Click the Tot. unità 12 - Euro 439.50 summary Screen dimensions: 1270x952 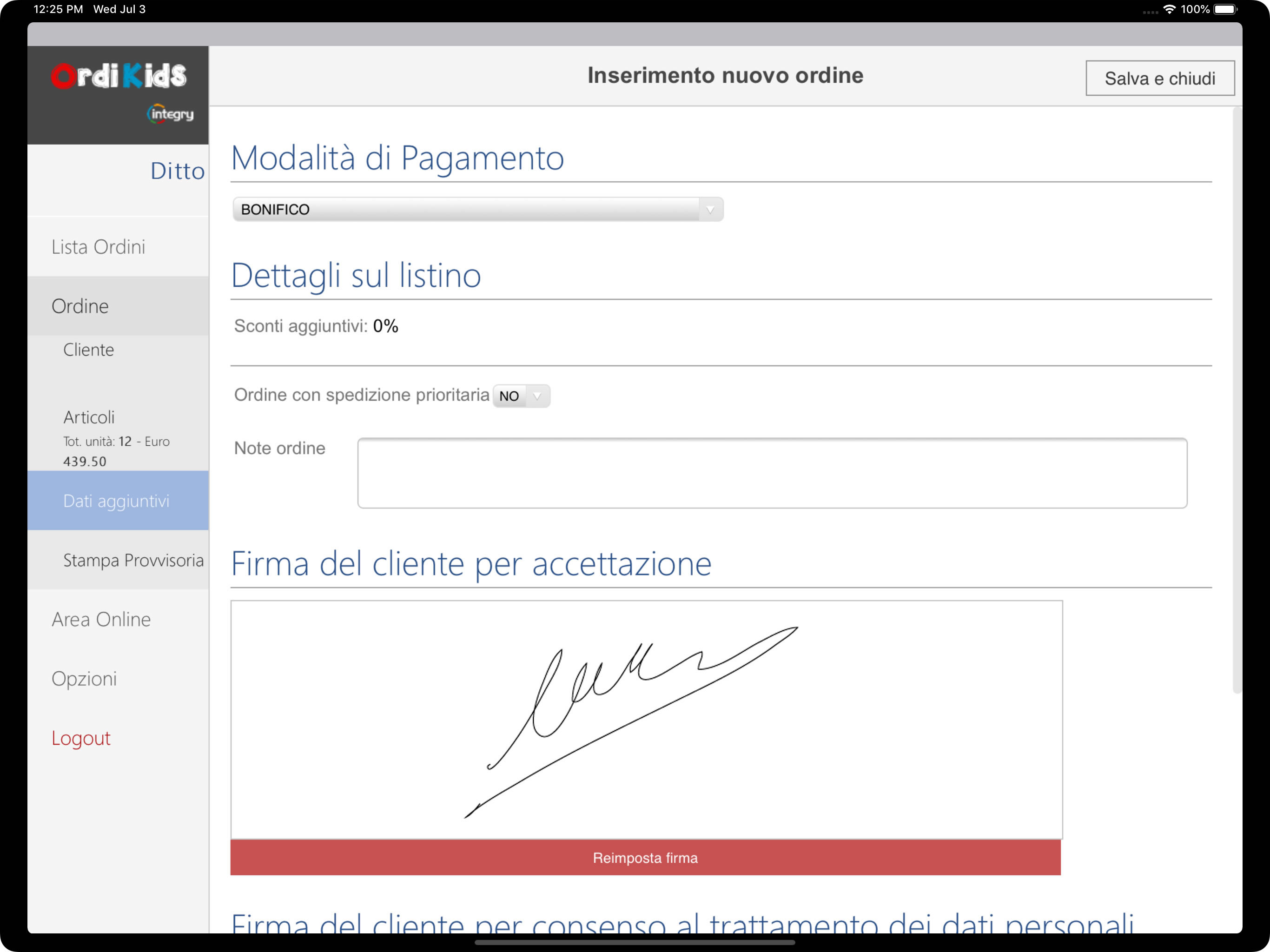[x=117, y=451]
